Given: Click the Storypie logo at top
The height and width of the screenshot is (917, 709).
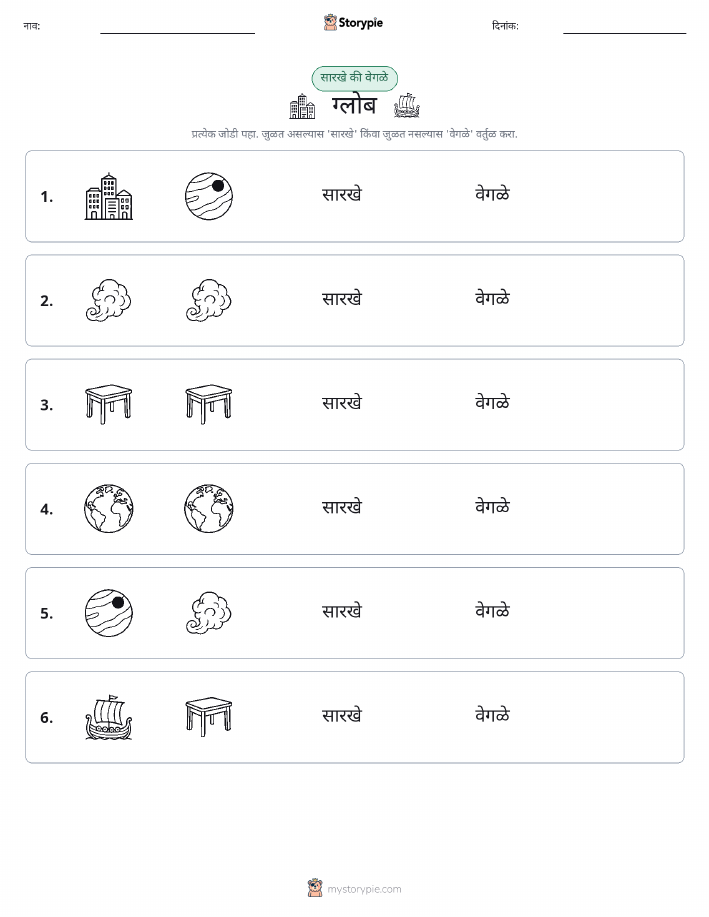Looking at the screenshot, I should [x=353, y=23].
